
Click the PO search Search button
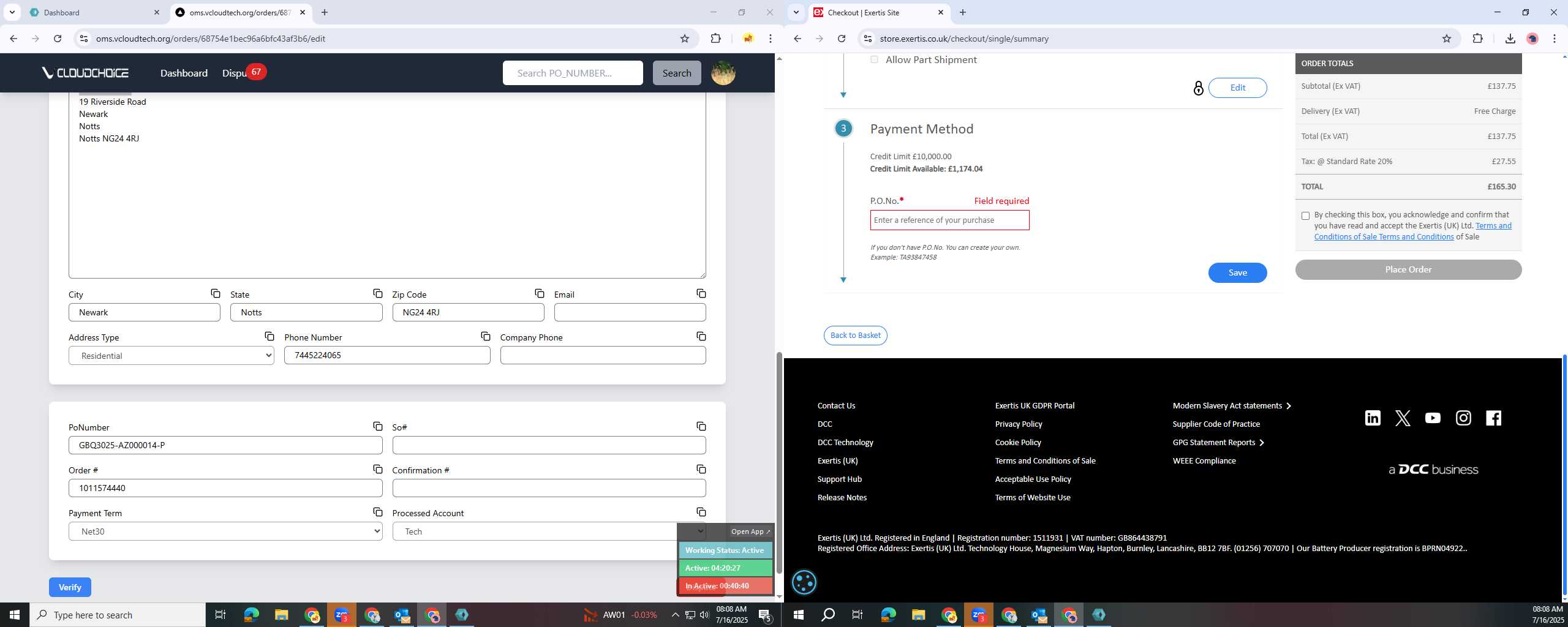676,73
